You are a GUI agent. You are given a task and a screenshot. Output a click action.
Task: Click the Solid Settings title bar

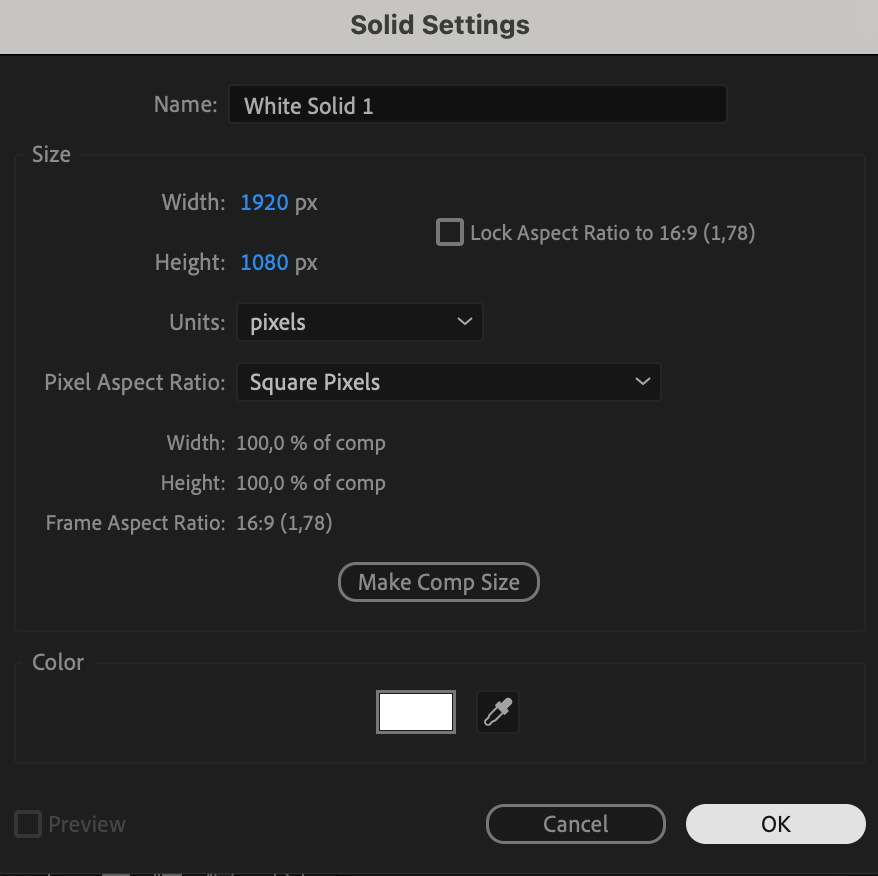tap(439, 25)
